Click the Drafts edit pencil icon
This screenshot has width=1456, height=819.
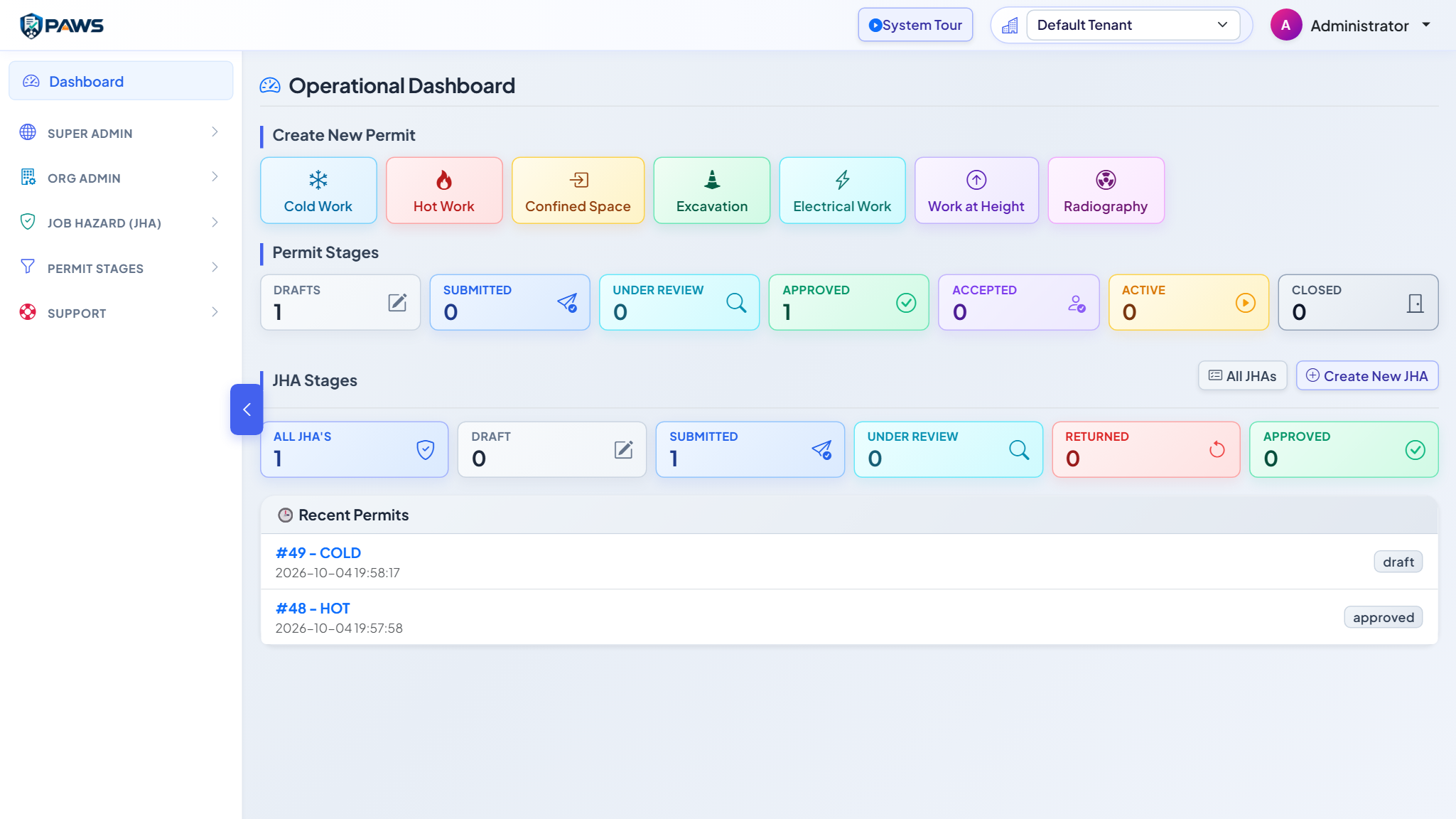(398, 303)
